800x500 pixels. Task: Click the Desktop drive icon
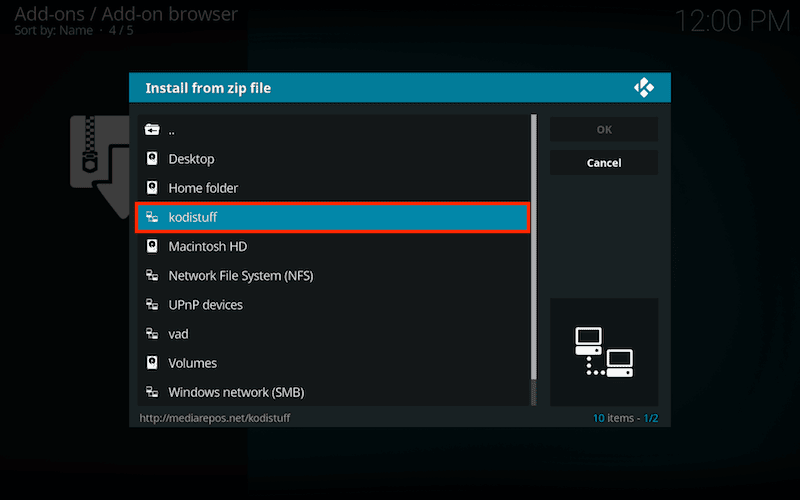point(152,159)
